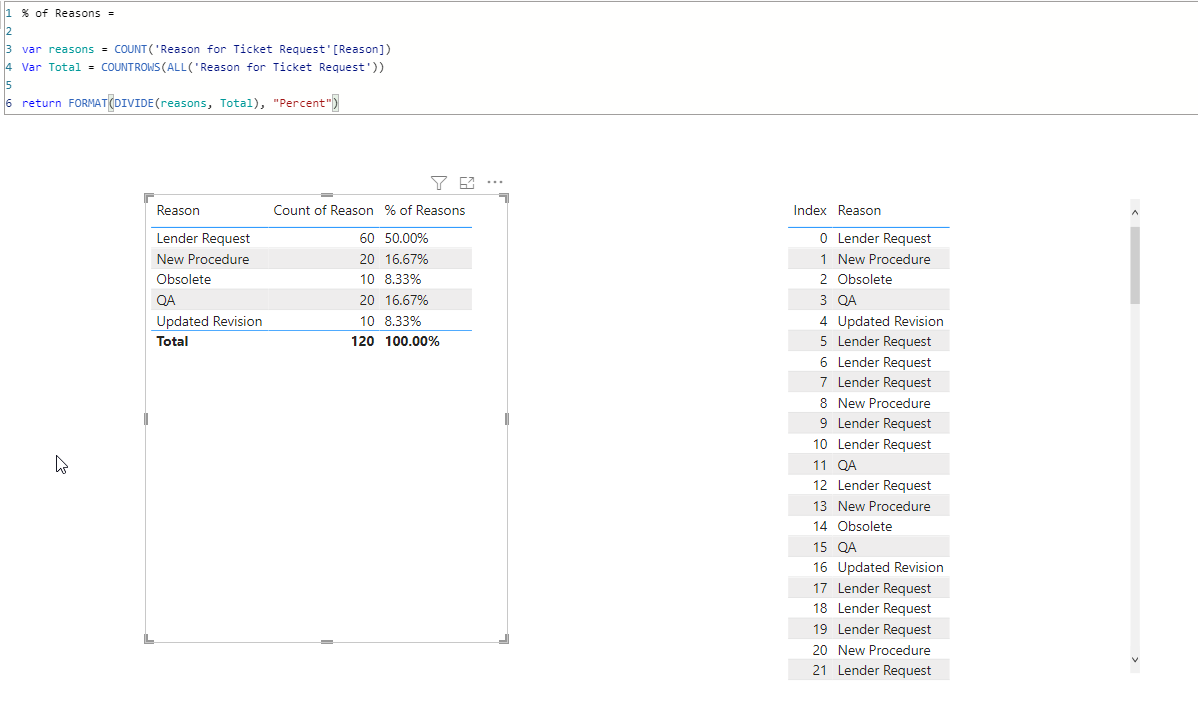This screenshot has width=1198, height=722.
Task: Click the right table's scrollbar thumb
Action: [x=1135, y=265]
